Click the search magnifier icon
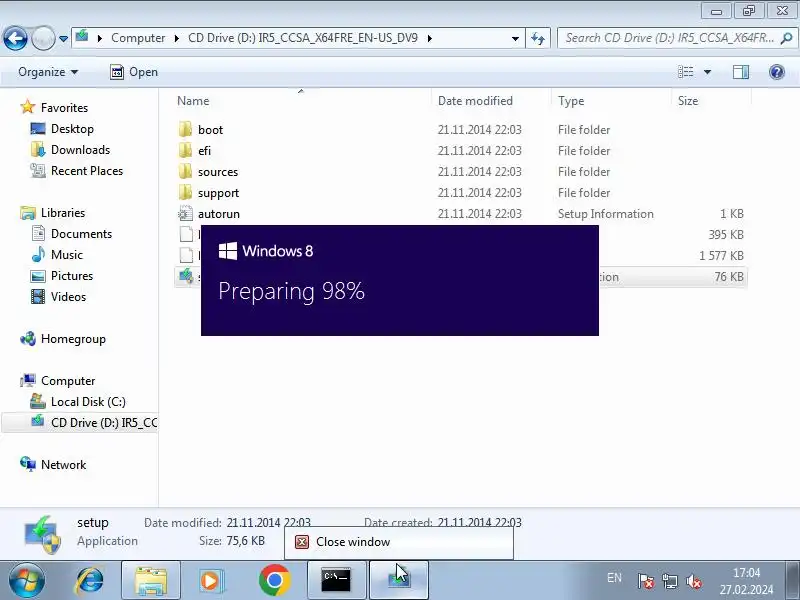 [787, 38]
